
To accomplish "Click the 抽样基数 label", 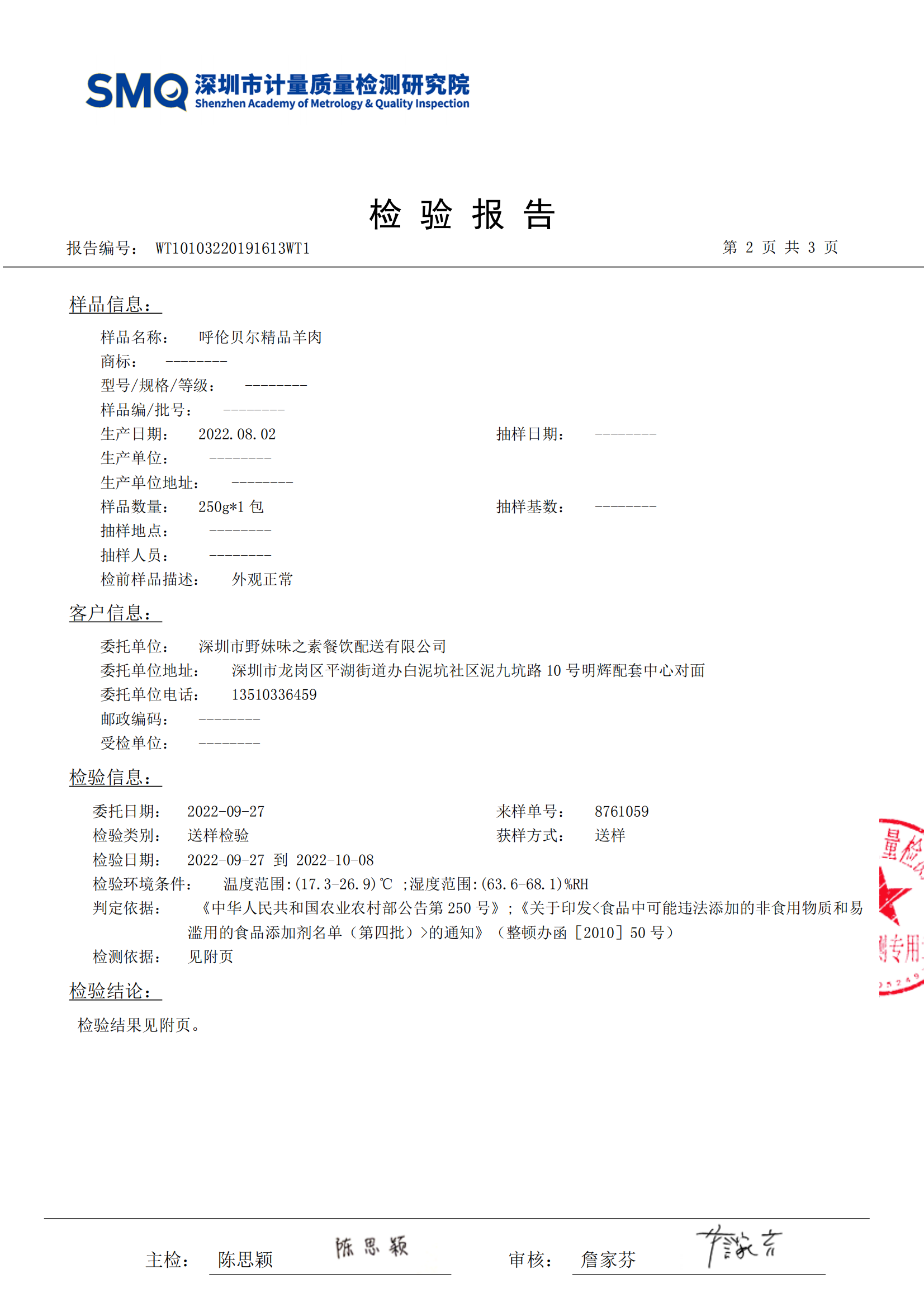I will 530,506.
